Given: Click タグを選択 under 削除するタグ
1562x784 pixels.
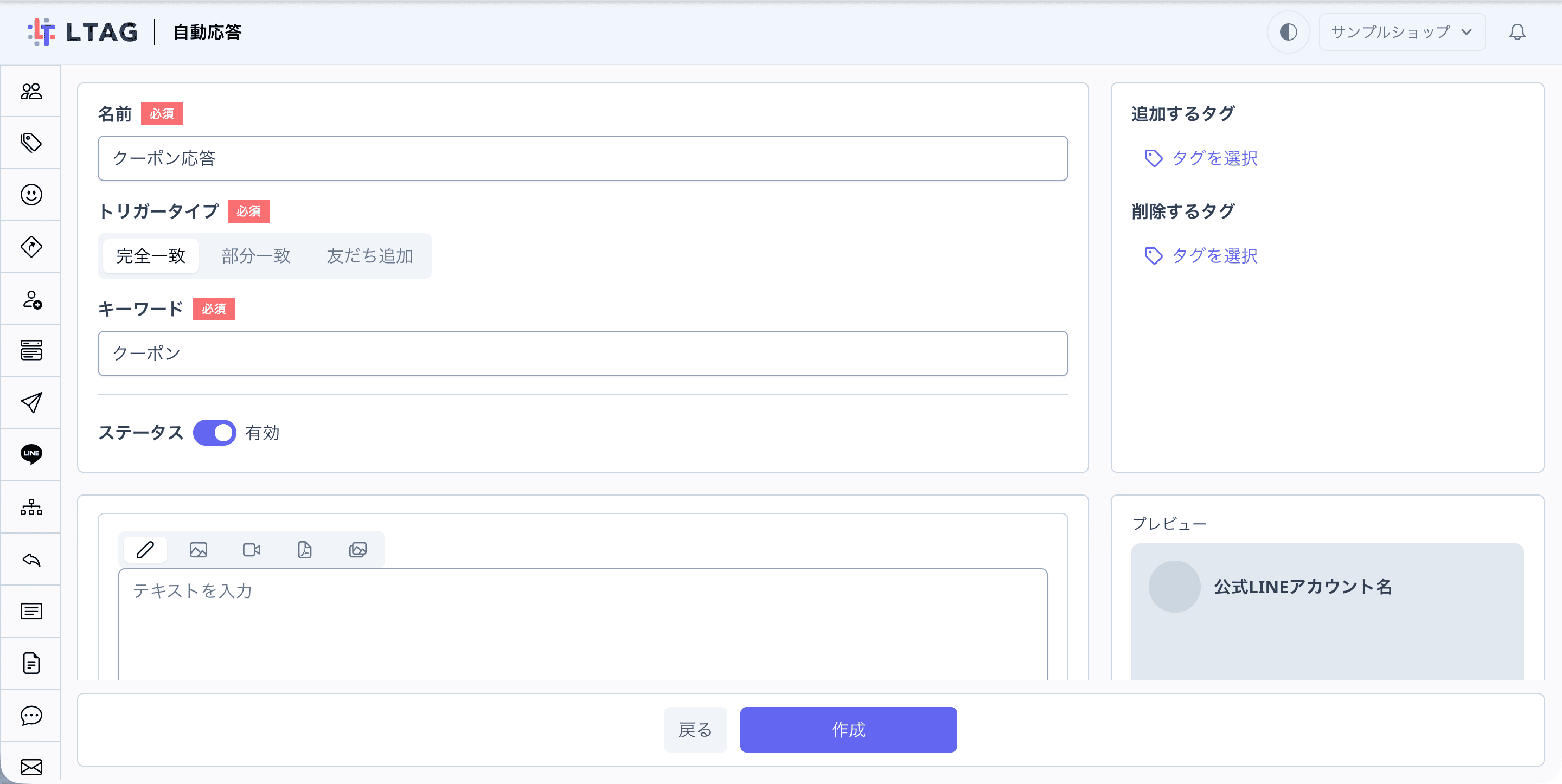Looking at the screenshot, I should click(x=1201, y=256).
